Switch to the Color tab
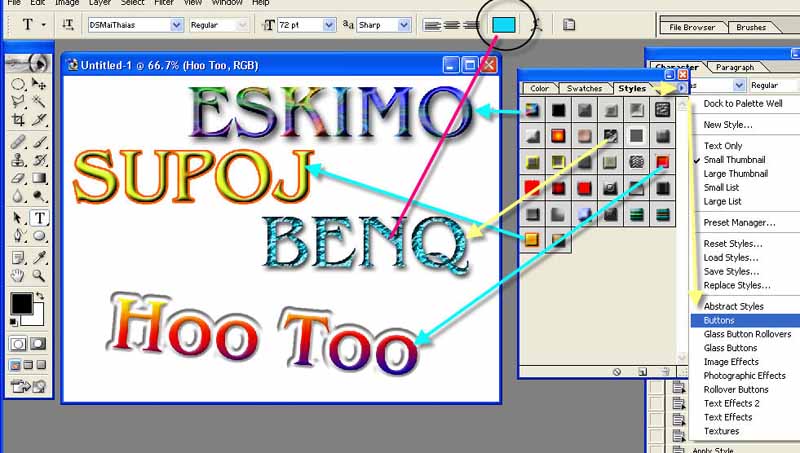Viewport: 800px width, 453px height. pyautogui.click(x=539, y=88)
